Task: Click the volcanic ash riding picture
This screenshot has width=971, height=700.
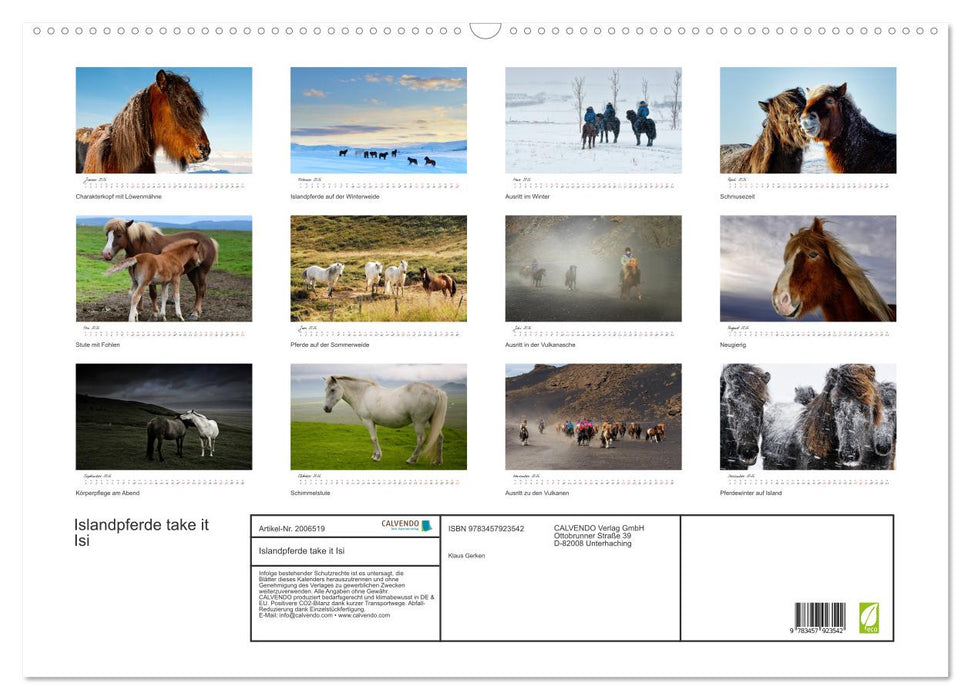Action: [593, 268]
